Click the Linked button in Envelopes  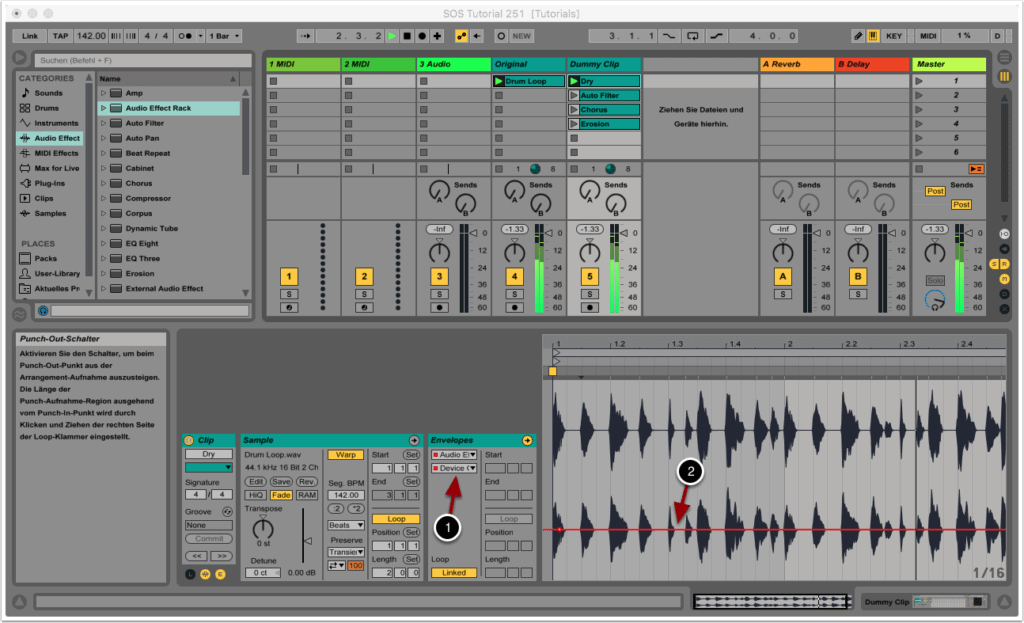(x=453, y=573)
